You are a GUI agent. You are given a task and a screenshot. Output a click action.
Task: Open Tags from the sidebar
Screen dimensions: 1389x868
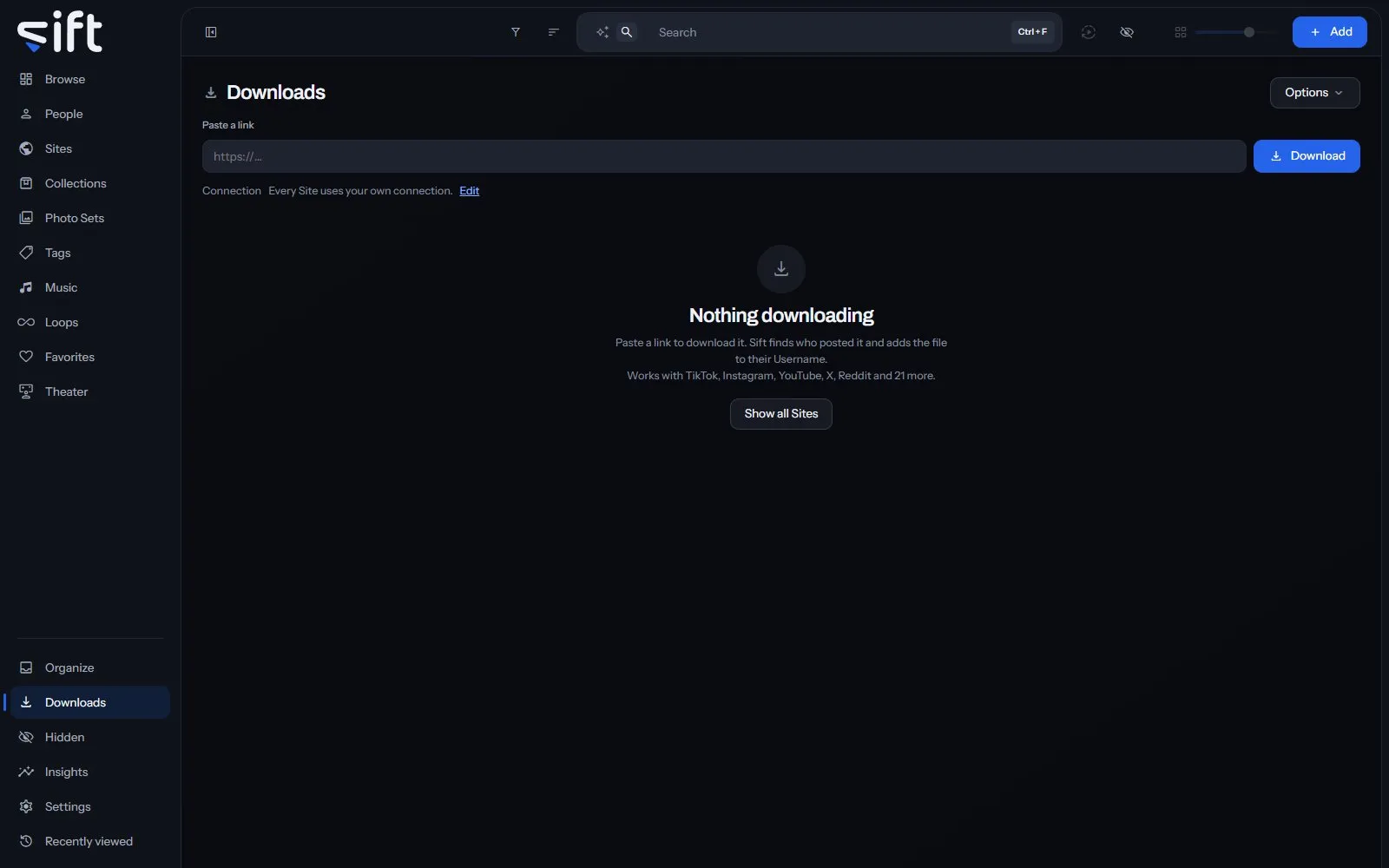tap(90, 253)
